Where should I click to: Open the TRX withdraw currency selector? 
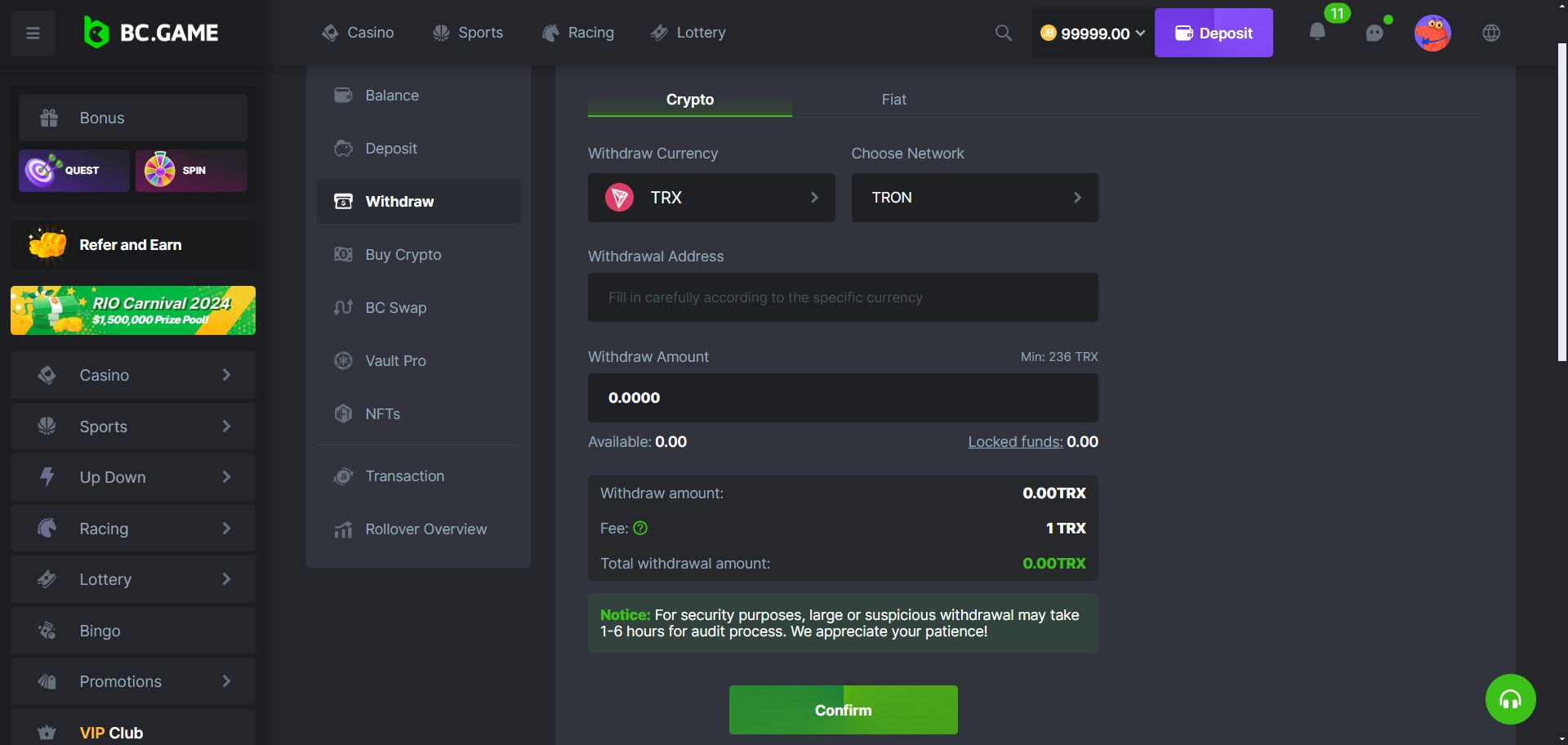point(710,198)
